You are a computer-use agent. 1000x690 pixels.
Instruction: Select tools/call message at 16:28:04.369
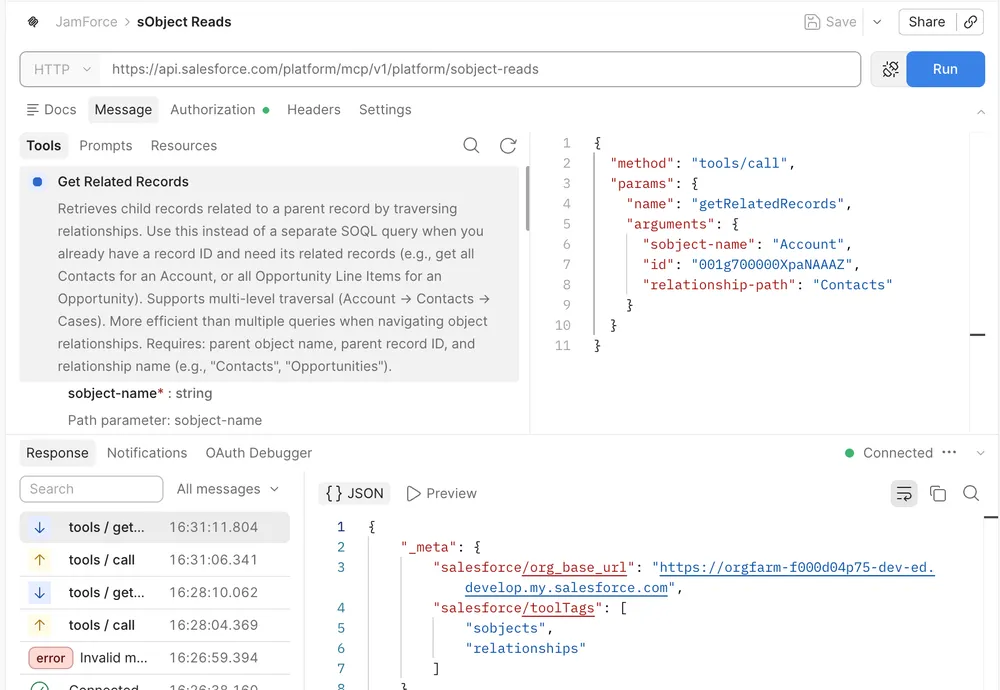[x=154, y=625]
